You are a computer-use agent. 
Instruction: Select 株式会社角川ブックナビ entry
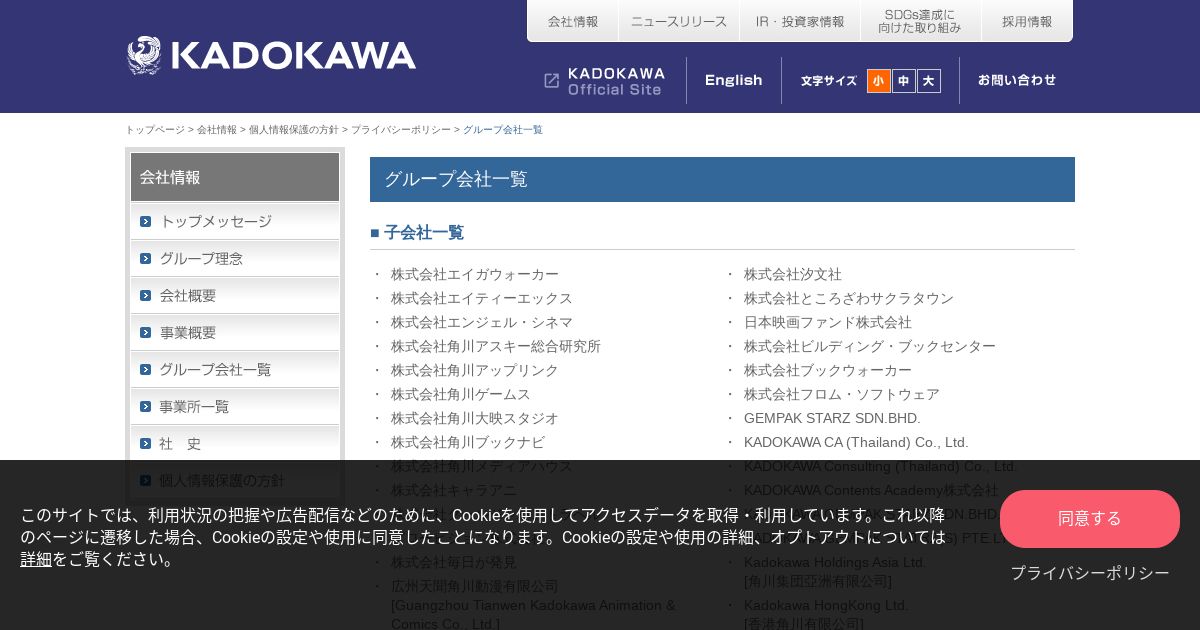click(468, 442)
